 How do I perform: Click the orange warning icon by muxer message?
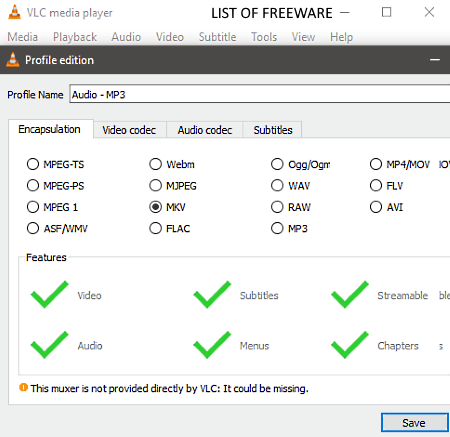23,387
